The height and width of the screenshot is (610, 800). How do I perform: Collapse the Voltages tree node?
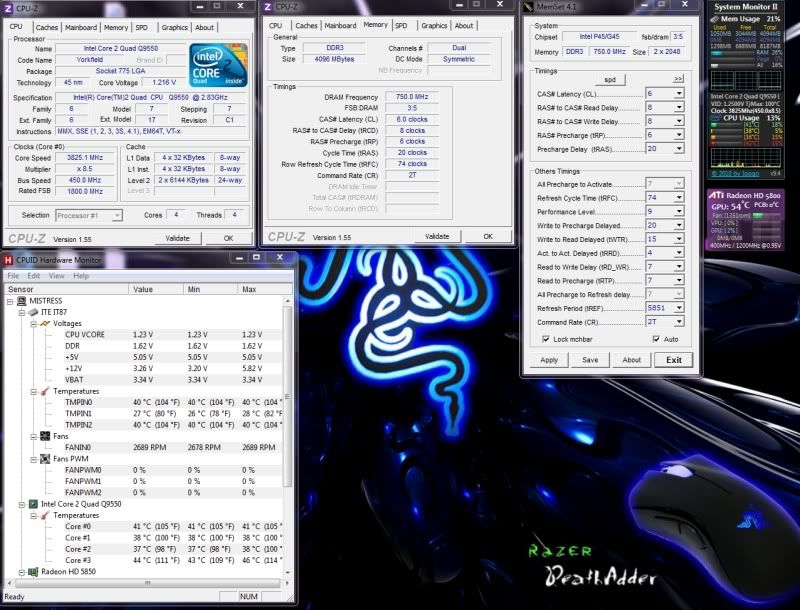(x=33, y=324)
